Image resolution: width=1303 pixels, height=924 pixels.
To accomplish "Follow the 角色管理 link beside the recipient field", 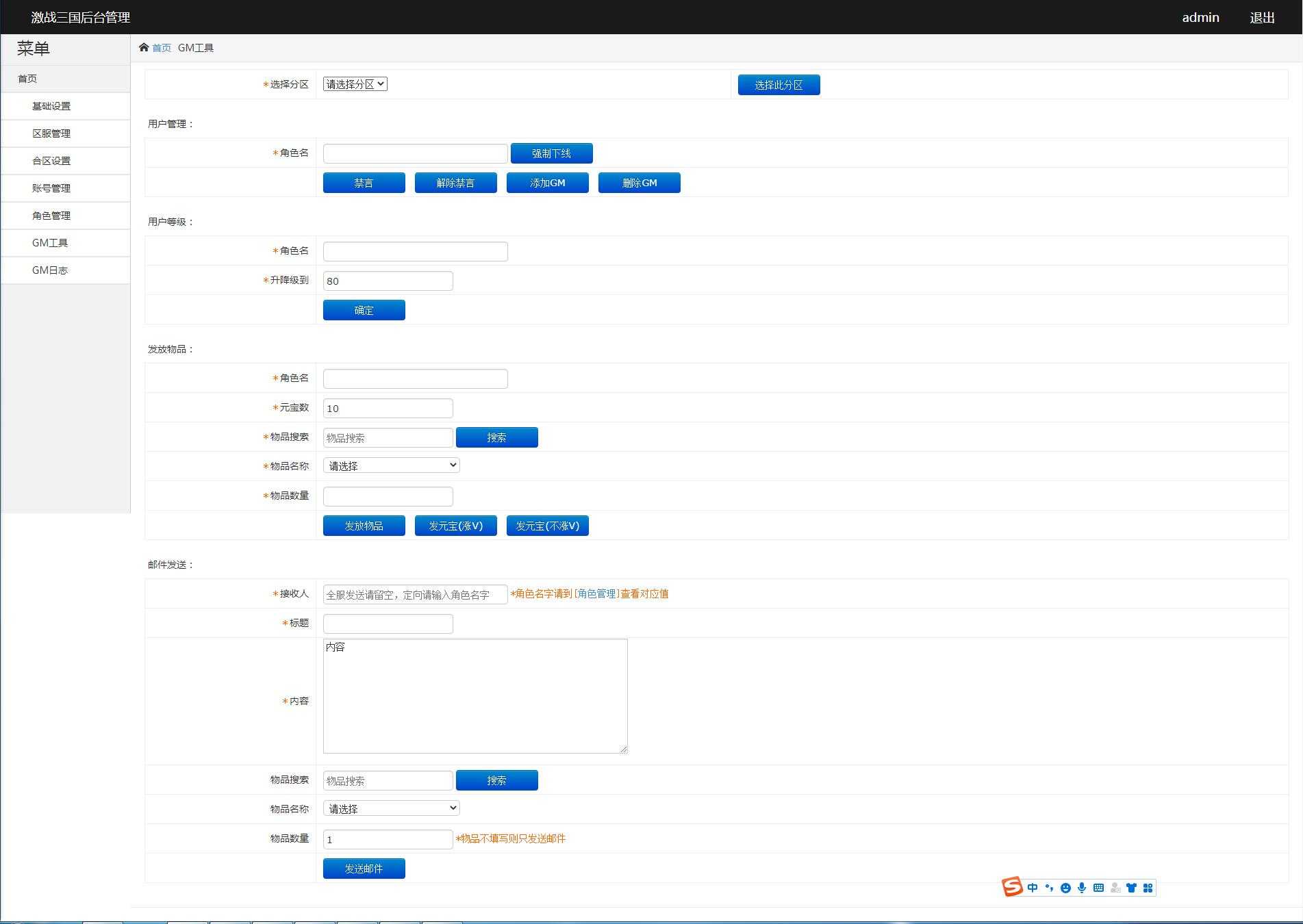I will (x=596, y=594).
